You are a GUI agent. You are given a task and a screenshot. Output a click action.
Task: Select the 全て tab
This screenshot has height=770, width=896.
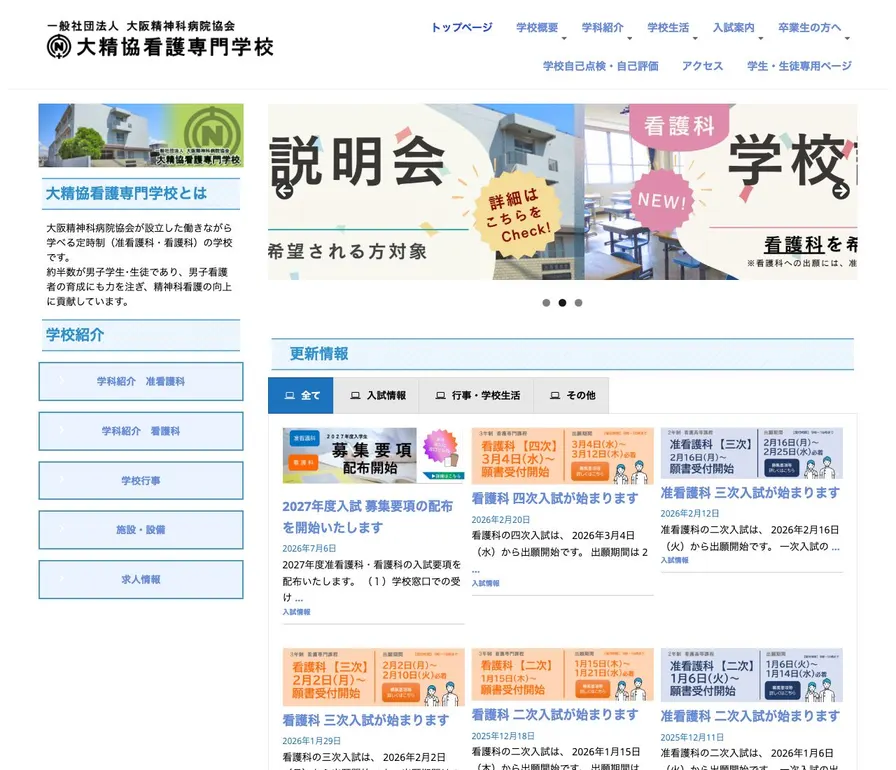(x=301, y=395)
